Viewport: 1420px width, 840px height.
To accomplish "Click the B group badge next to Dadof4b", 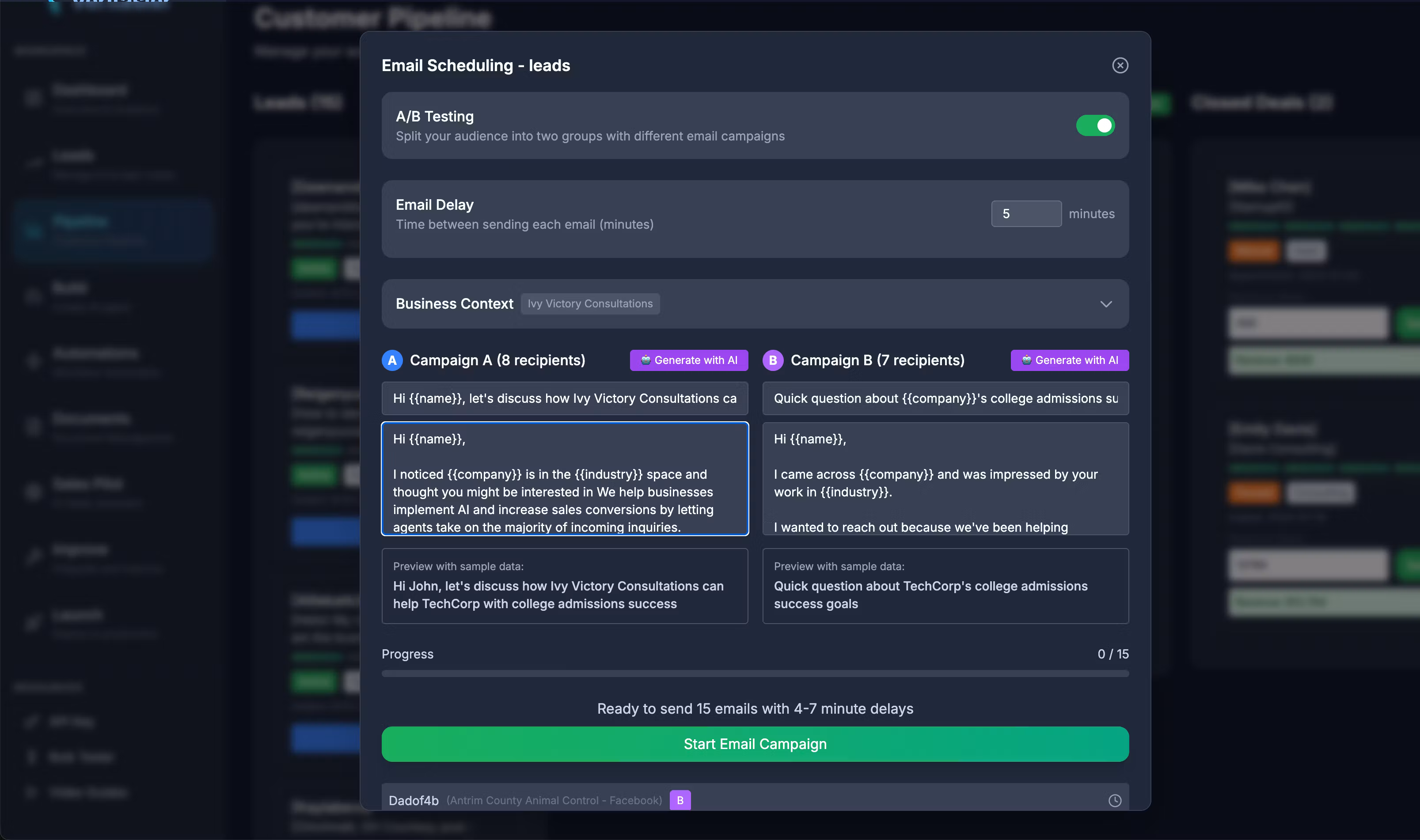I will (x=680, y=800).
